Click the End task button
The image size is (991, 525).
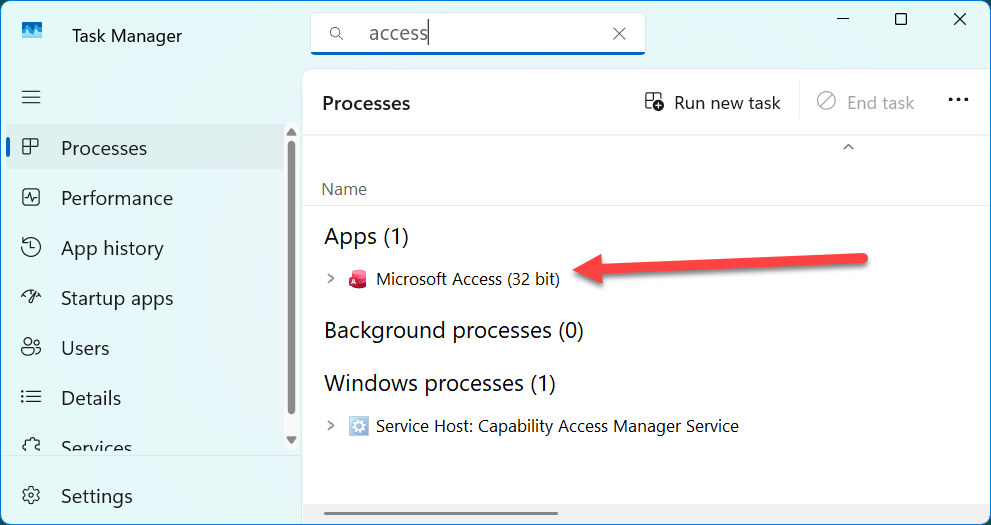pyautogui.click(x=865, y=102)
